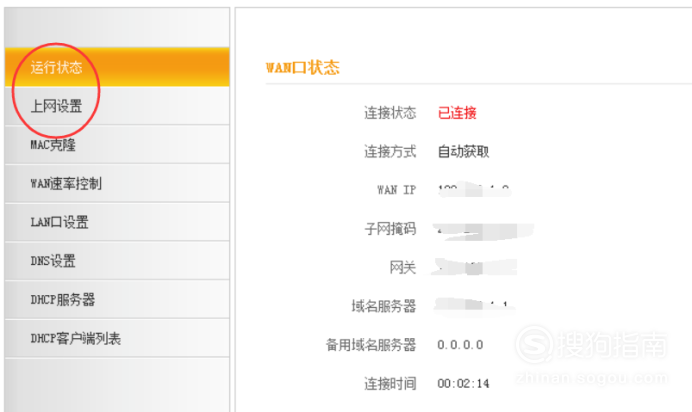Open the 运行状态 menu item
The image size is (692, 412).
pos(58,68)
